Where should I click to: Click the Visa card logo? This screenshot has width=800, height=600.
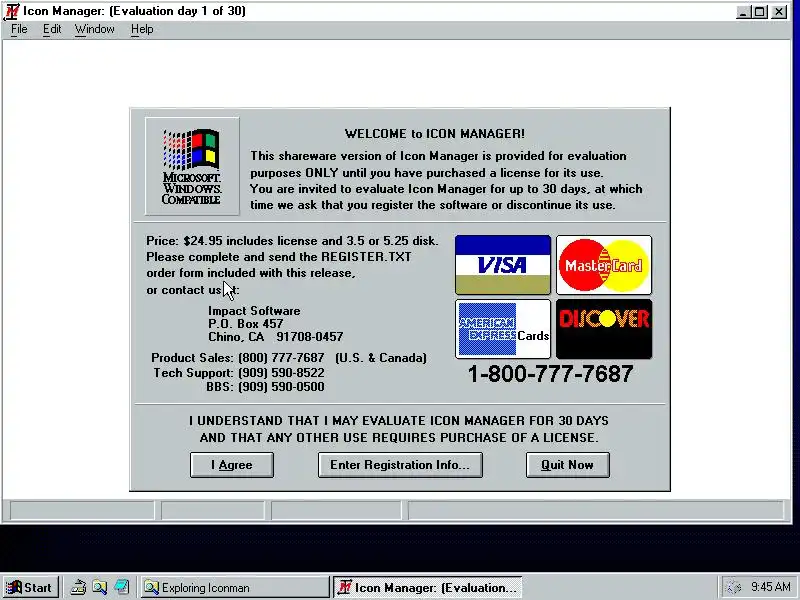point(503,265)
